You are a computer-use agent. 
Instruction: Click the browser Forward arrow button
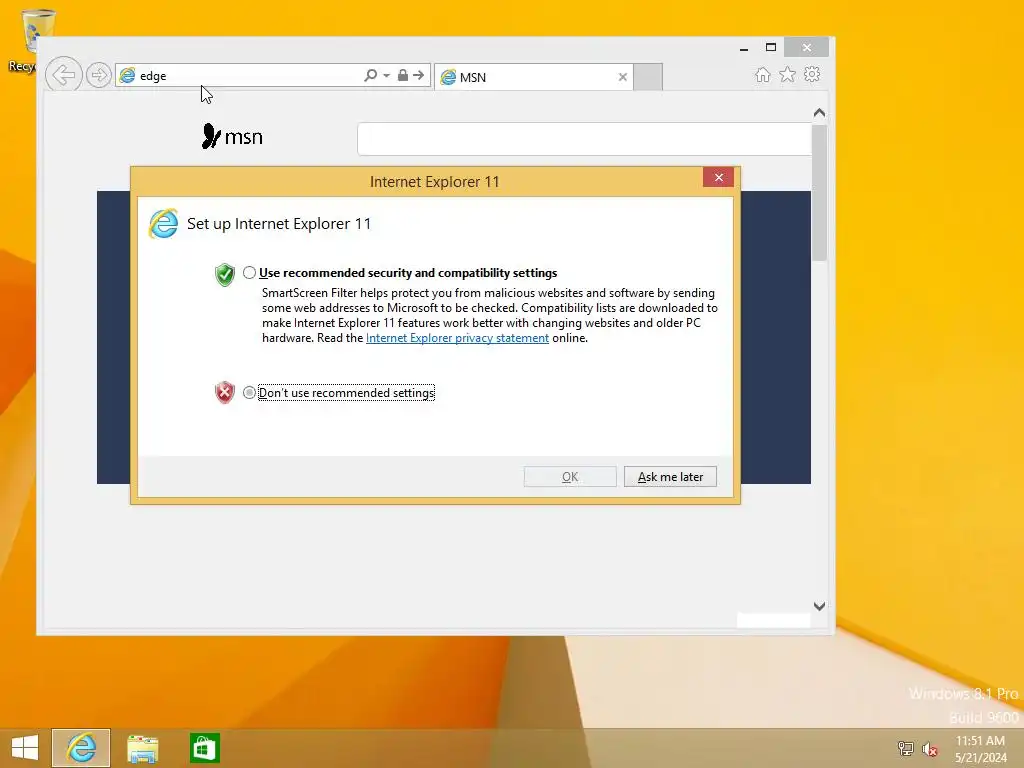click(99, 75)
